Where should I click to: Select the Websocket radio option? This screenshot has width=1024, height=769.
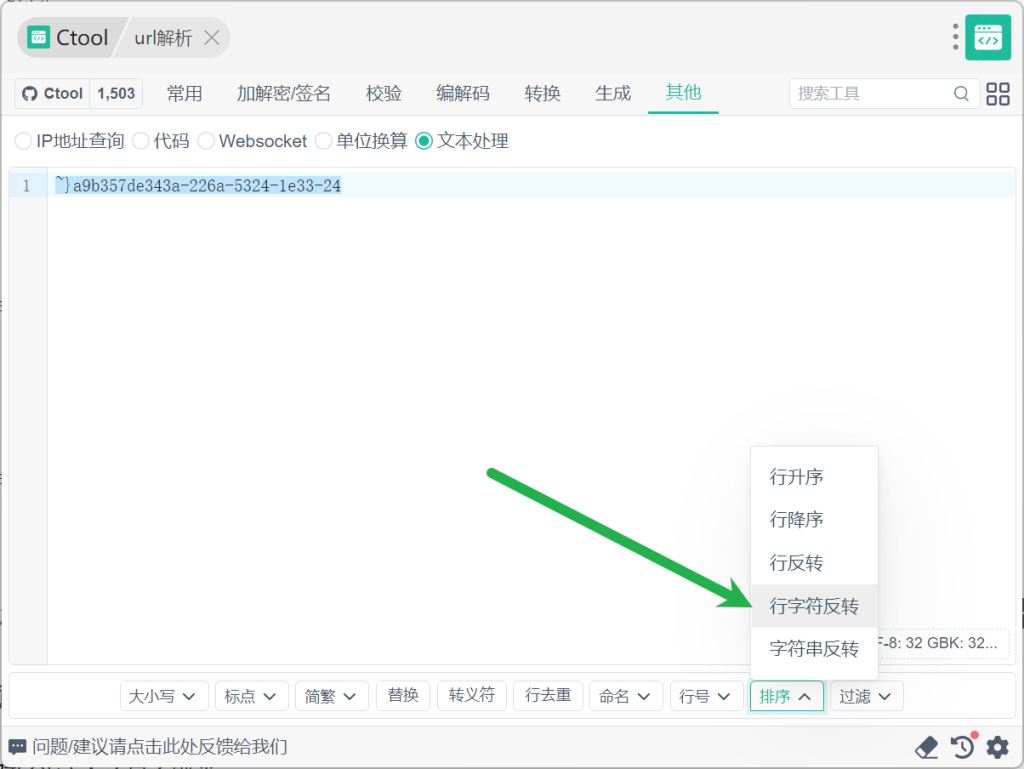tap(206, 141)
